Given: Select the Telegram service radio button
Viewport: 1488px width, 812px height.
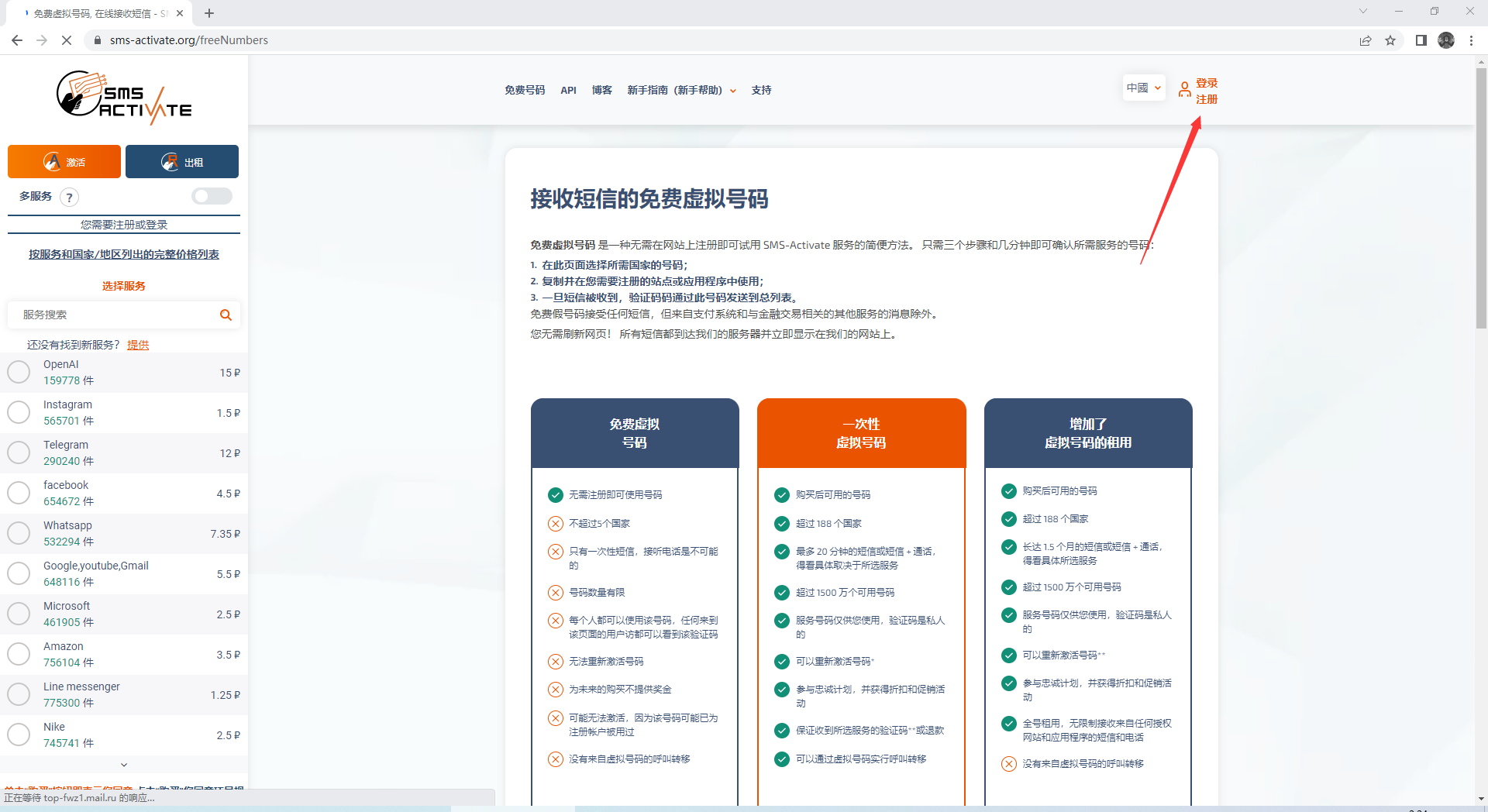Looking at the screenshot, I should tap(19, 452).
